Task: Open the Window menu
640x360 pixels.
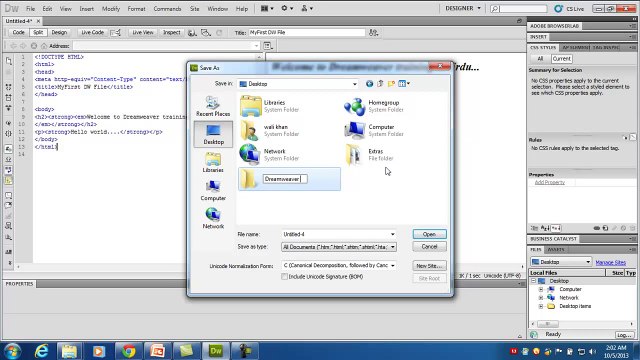Action: [x=218, y=9]
